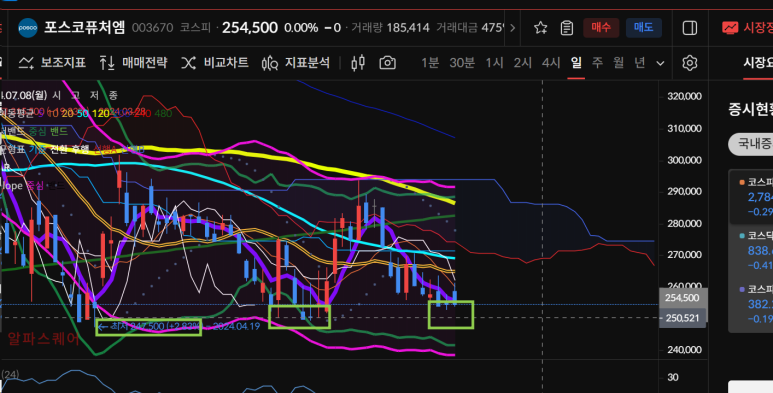Select the 일 daily timeframe
Image resolution: width=773 pixels, height=393 pixels.
point(576,63)
